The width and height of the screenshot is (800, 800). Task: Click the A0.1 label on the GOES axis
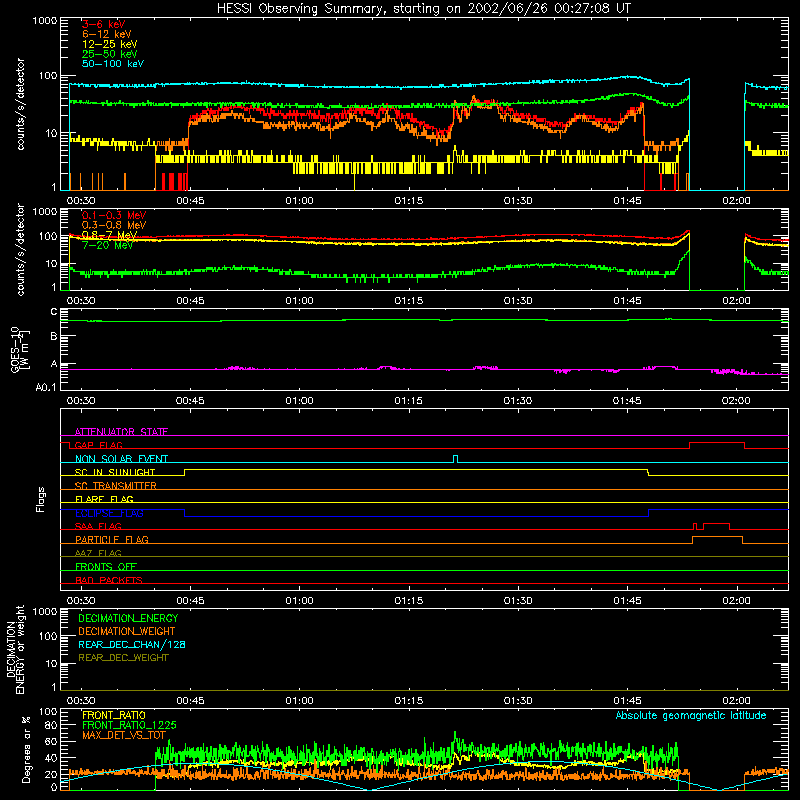pos(46,387)
